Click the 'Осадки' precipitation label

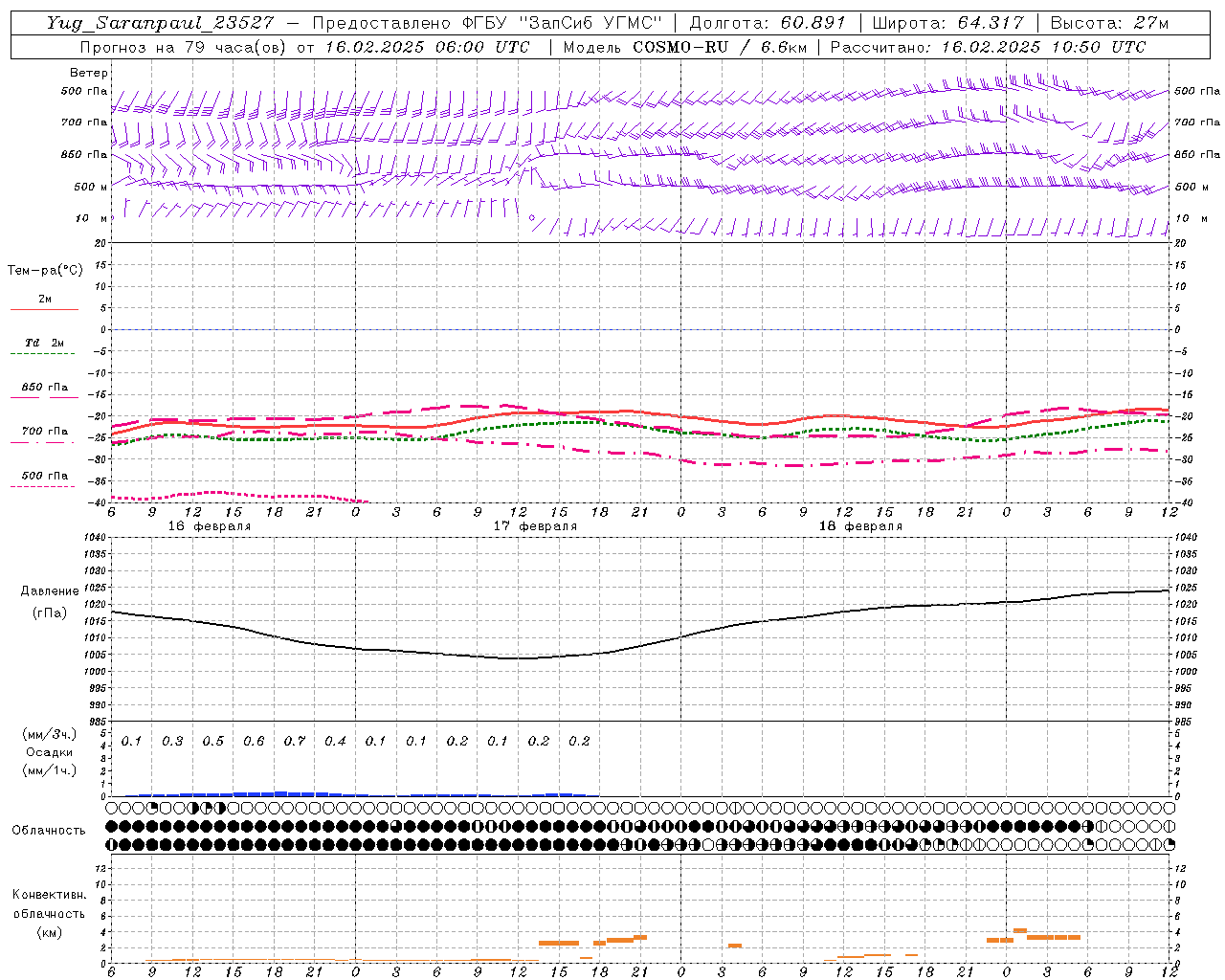[50, 752]
